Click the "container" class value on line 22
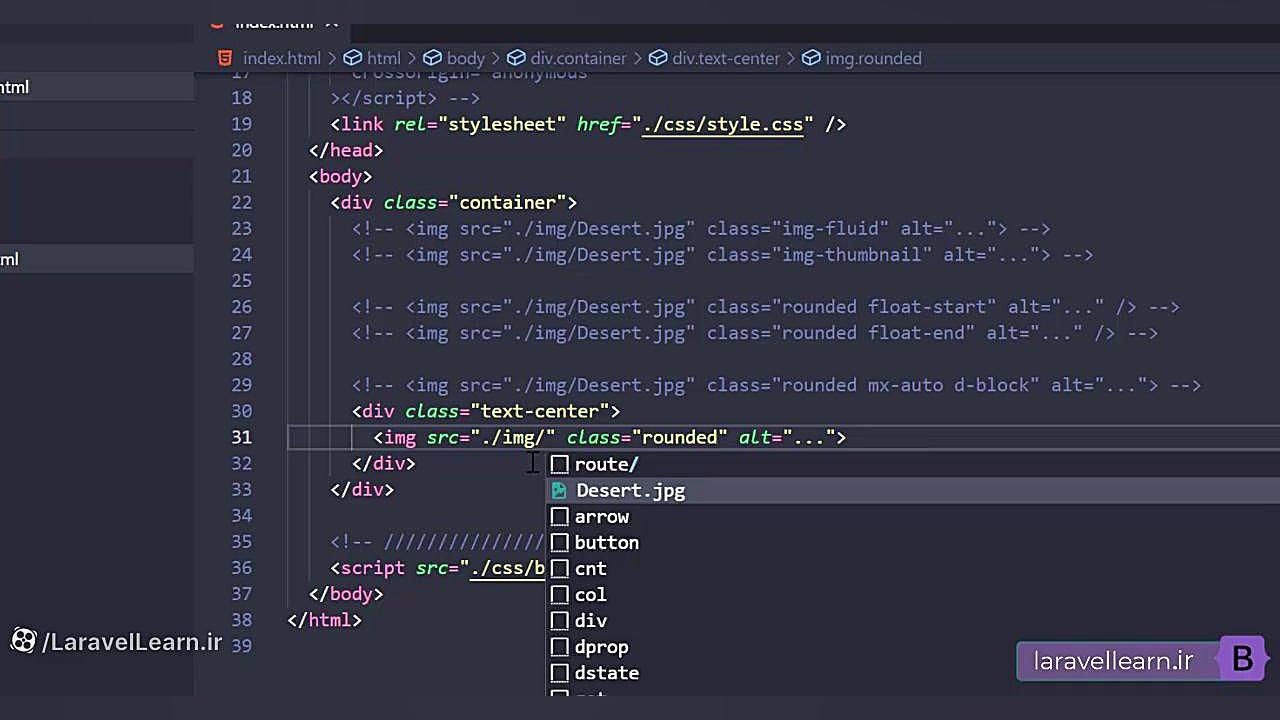 click(x=508, y=203)
